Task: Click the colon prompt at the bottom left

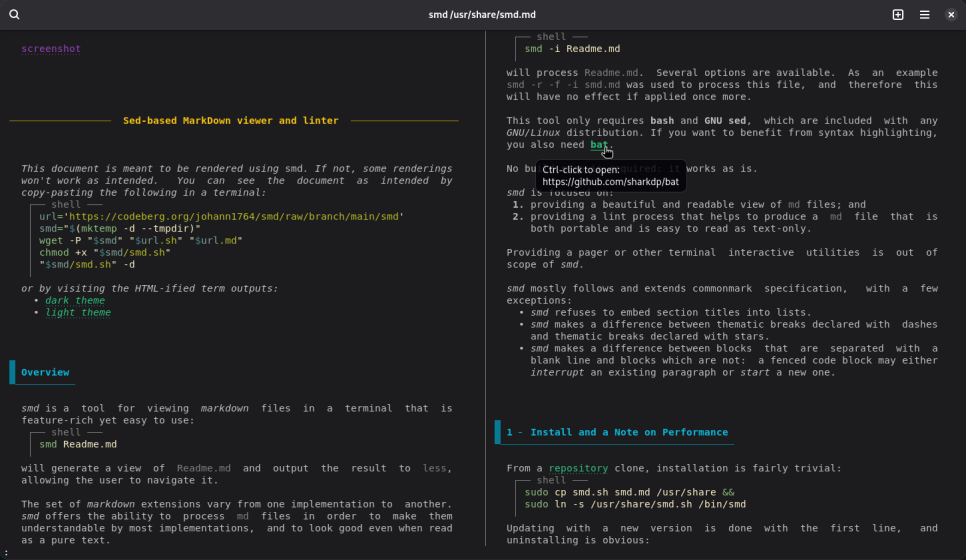Action: [x=5, y=553]
